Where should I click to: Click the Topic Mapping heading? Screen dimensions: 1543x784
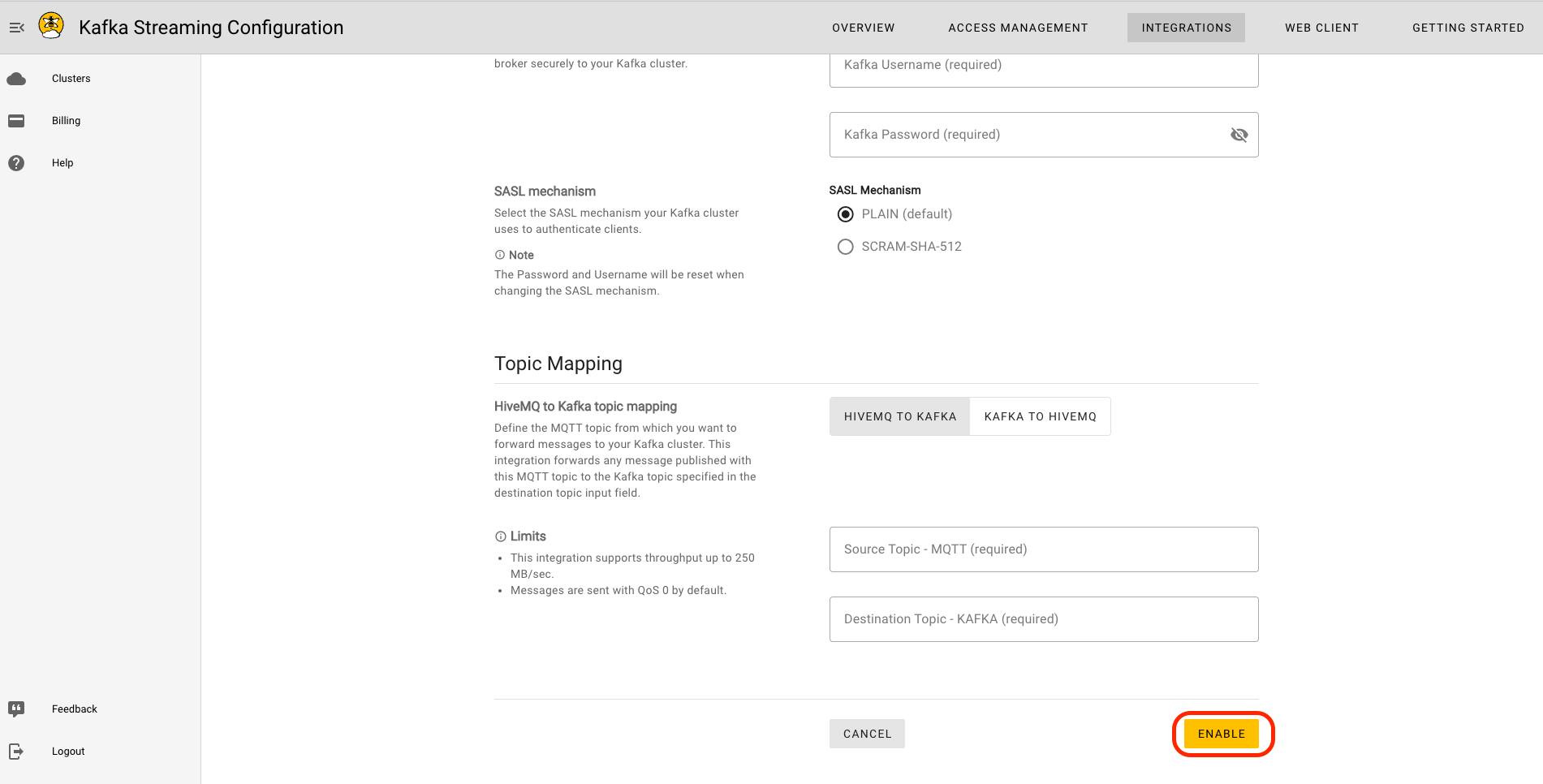pos(558,364)
